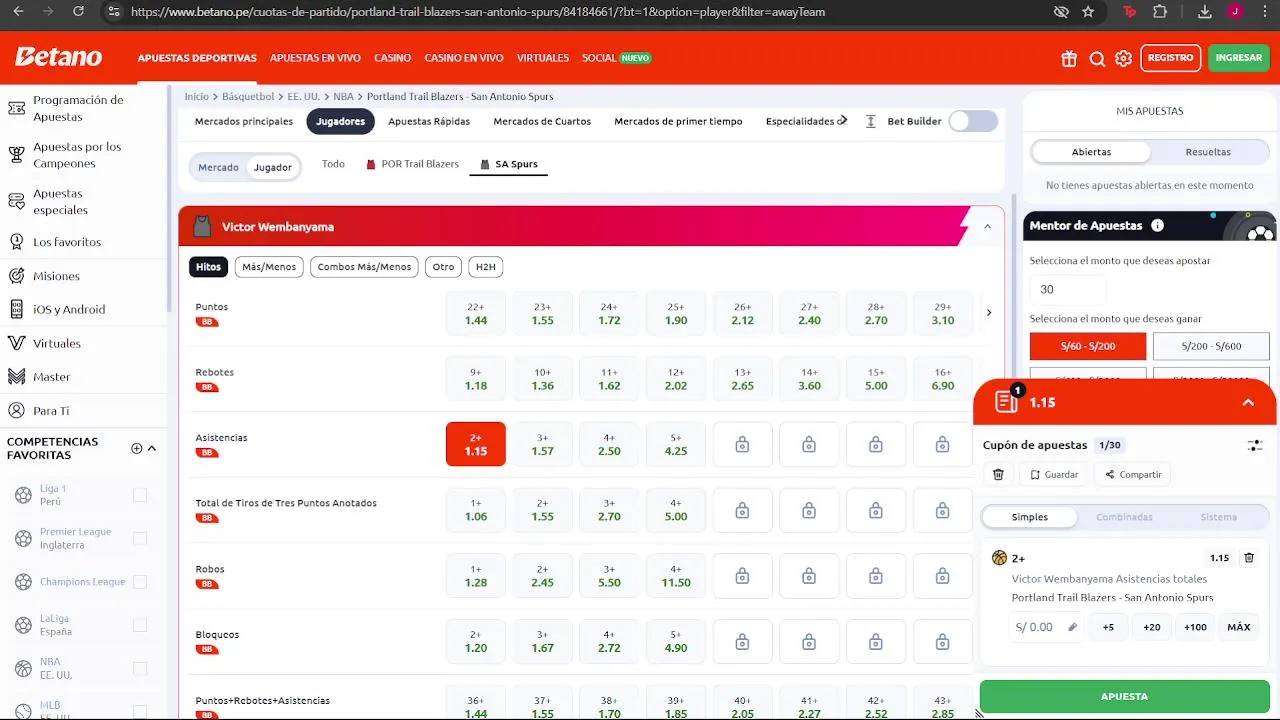Open browser extensions puzzle icon

click(1160, 12)
